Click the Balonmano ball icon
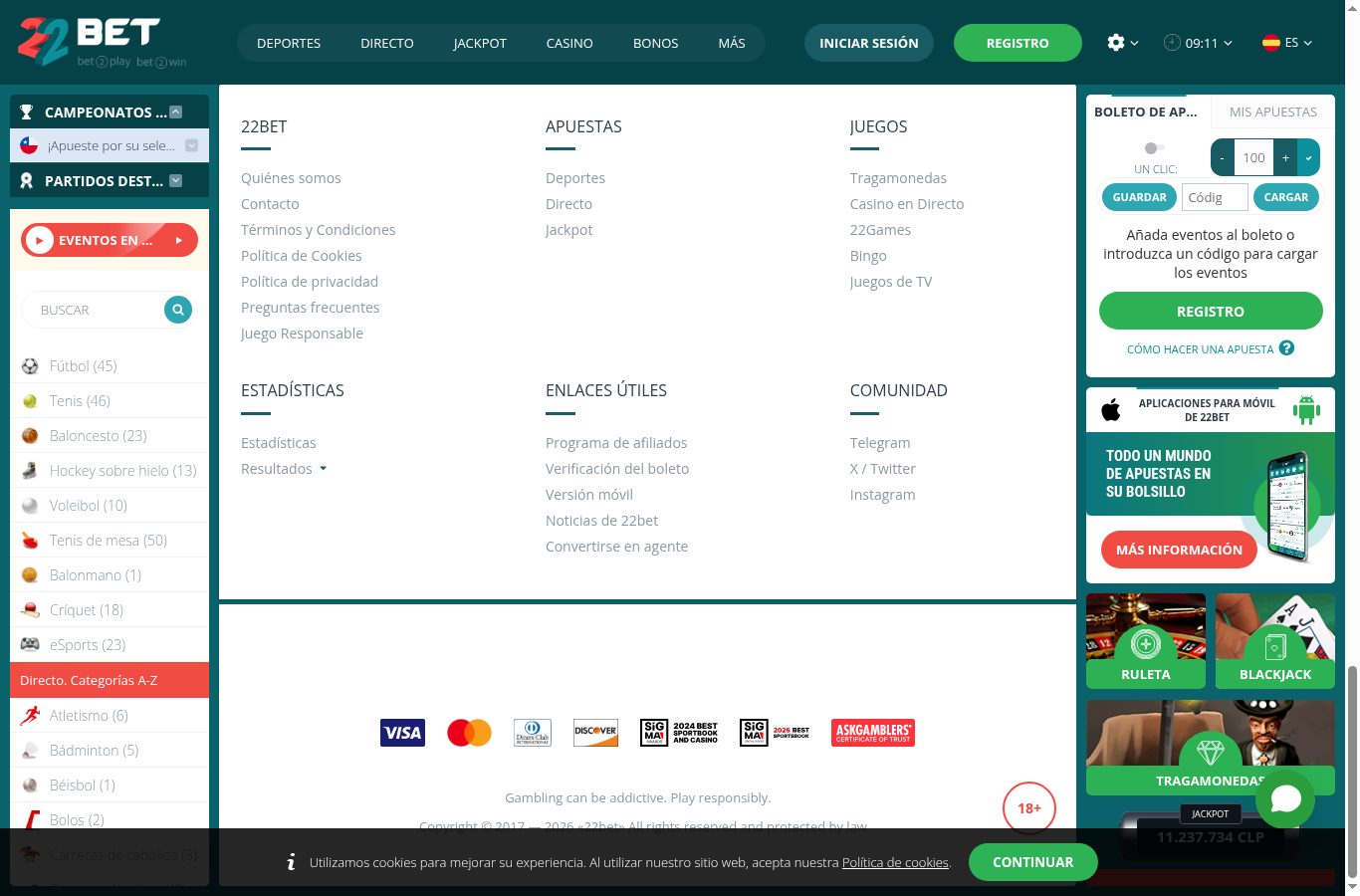The height and width of the screenshot is (896, 1360). [x=30, y=575]
